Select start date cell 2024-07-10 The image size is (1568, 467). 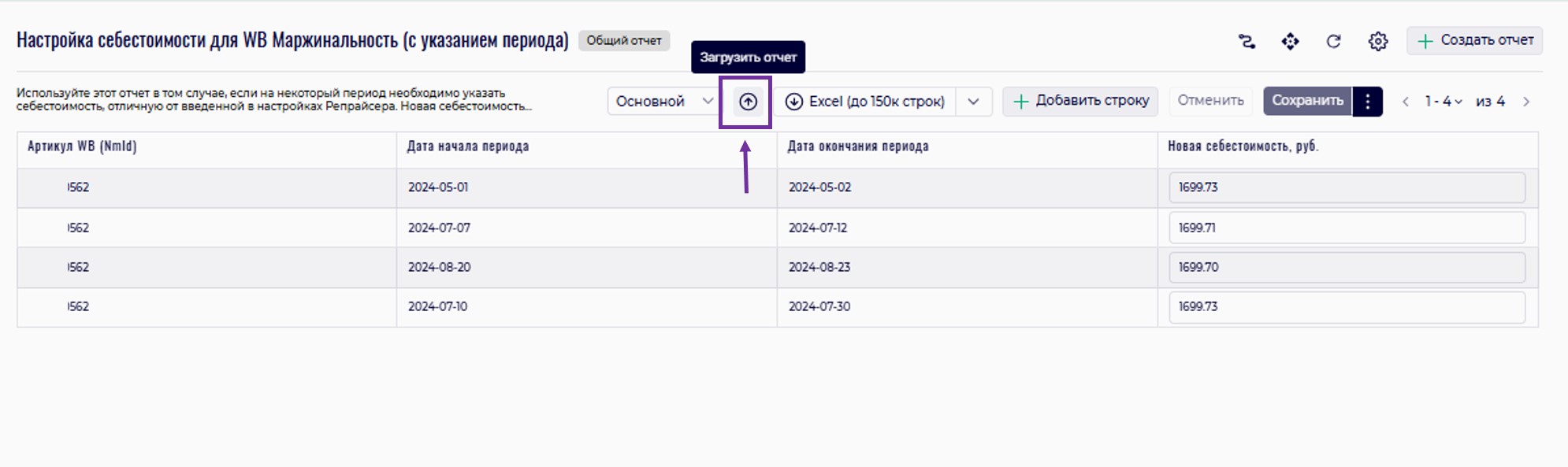[x=586, y=306]
